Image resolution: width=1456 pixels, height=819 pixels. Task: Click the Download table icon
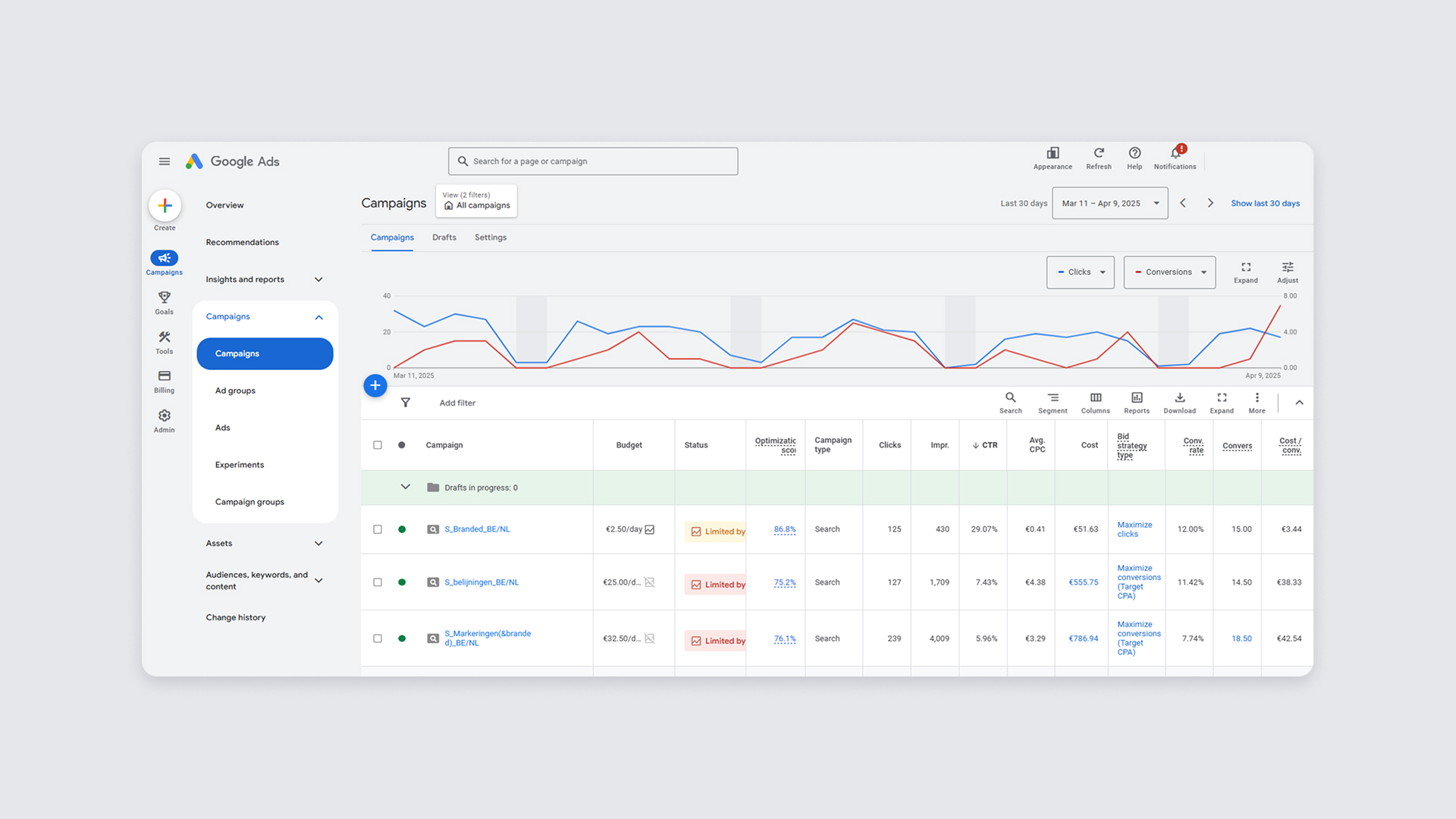tap(1179, 398)
